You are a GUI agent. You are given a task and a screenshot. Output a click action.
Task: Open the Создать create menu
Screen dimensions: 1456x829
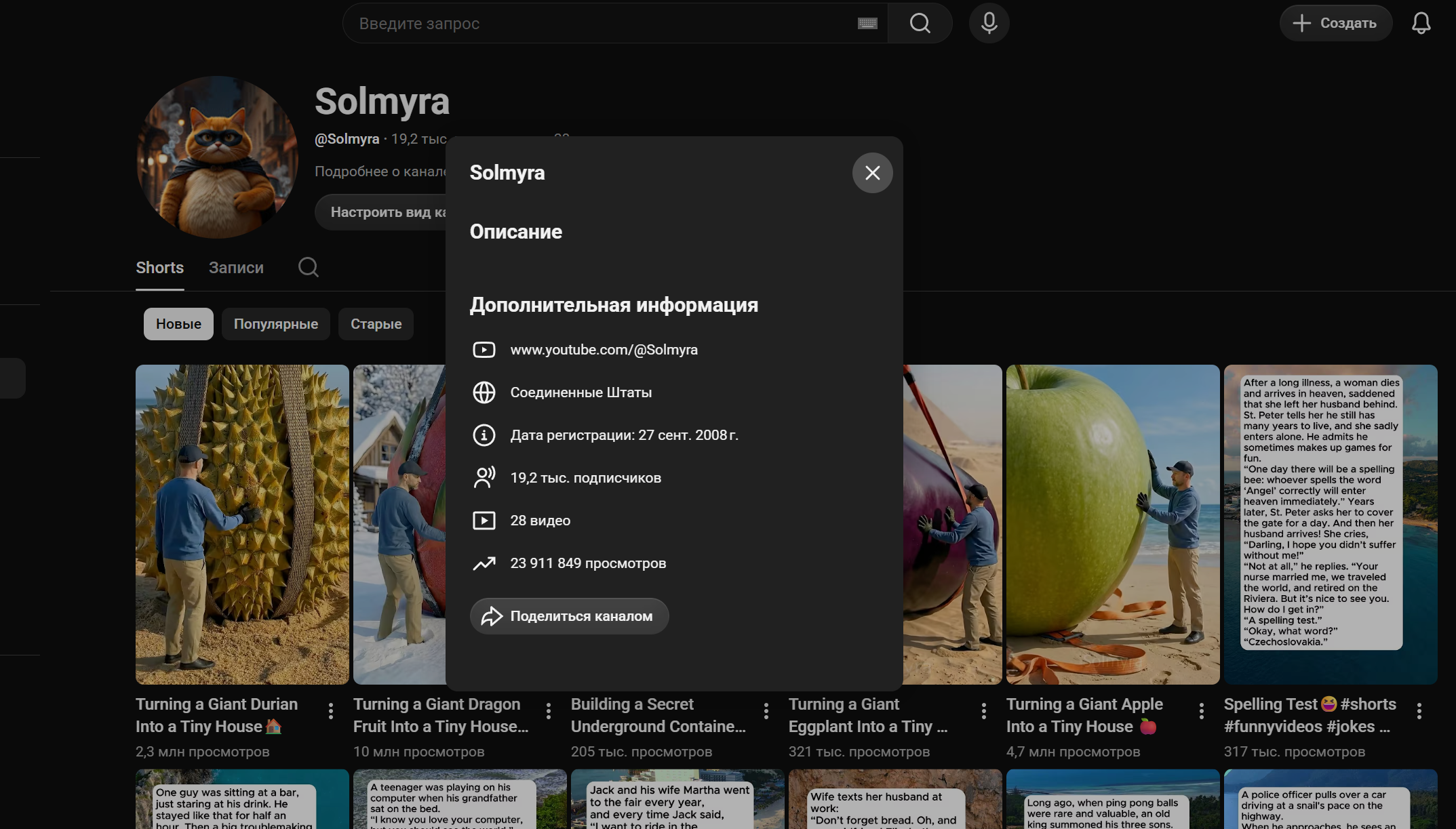(1335, 24)
